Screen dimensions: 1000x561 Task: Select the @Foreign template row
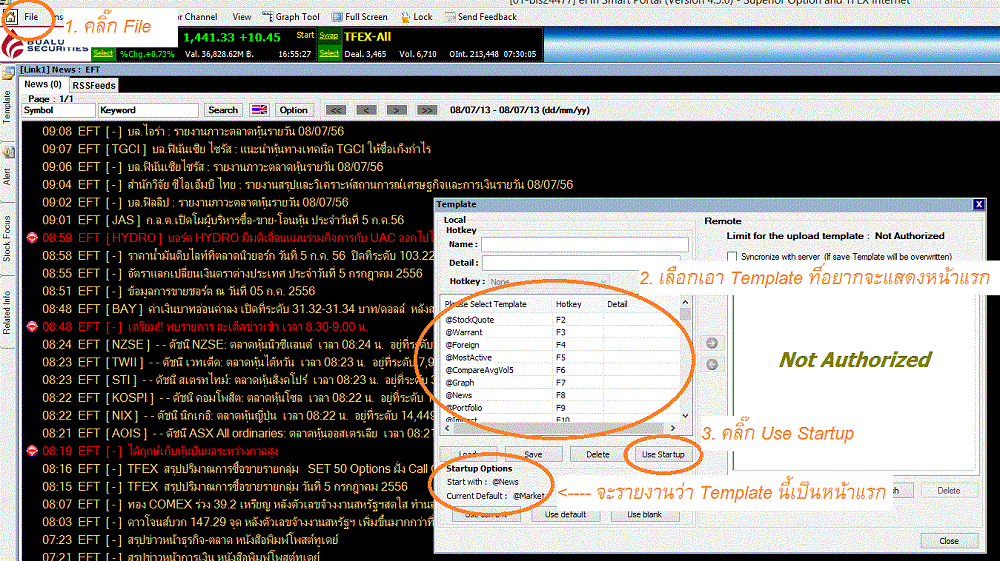(561, 345)
